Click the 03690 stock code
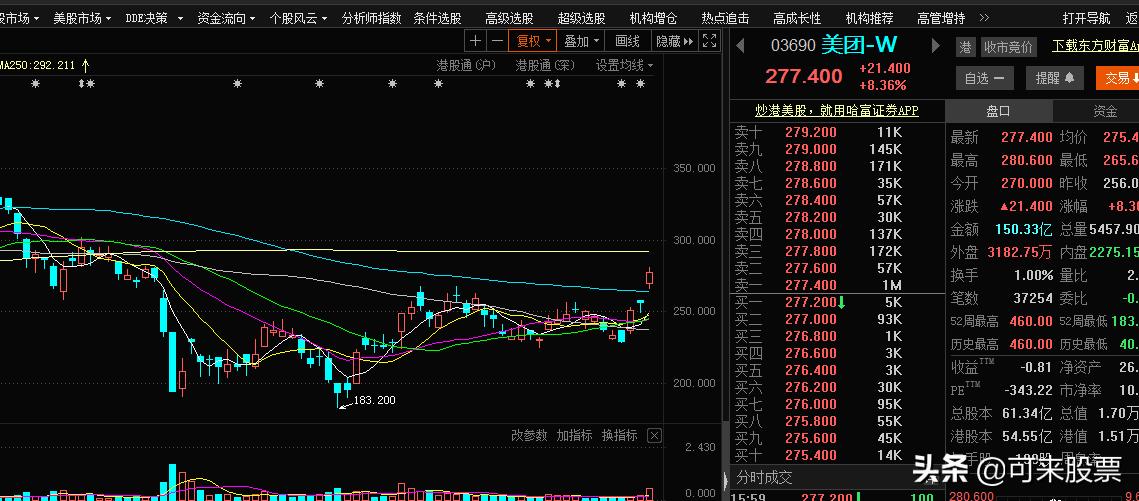The image size is (1139, 501). coord(793,46)
